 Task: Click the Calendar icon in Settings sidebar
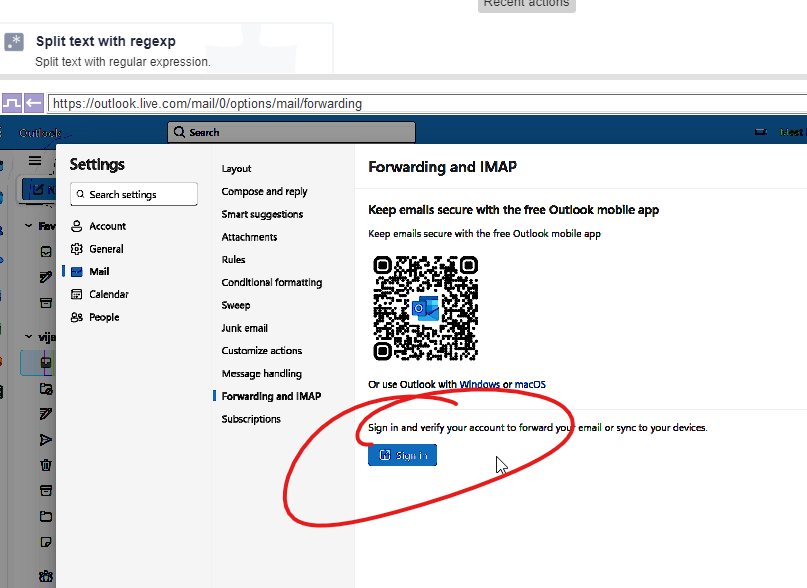point(77,294)
